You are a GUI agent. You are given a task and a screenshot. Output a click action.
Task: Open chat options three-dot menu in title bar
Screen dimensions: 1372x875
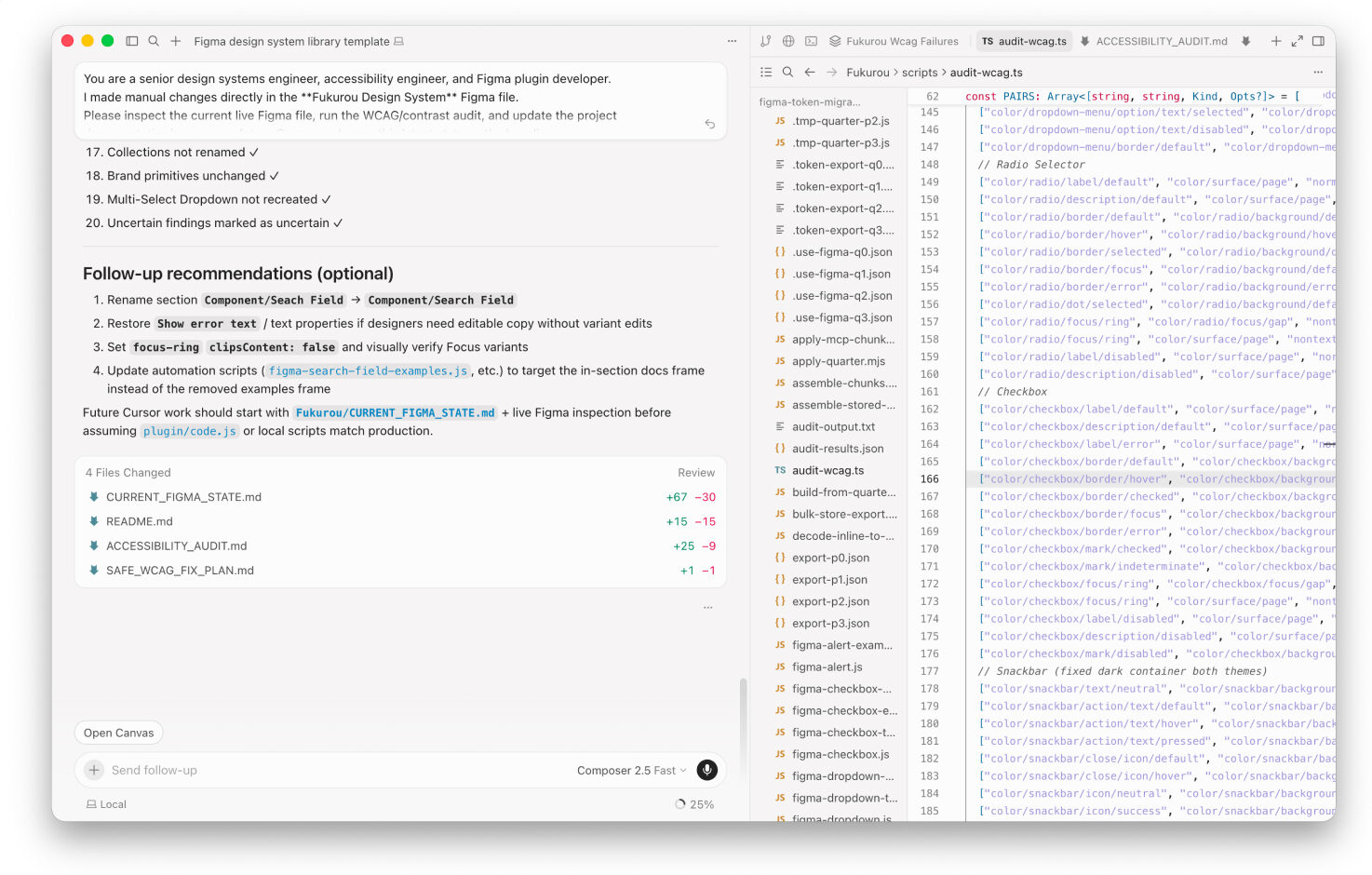(732, 41)
